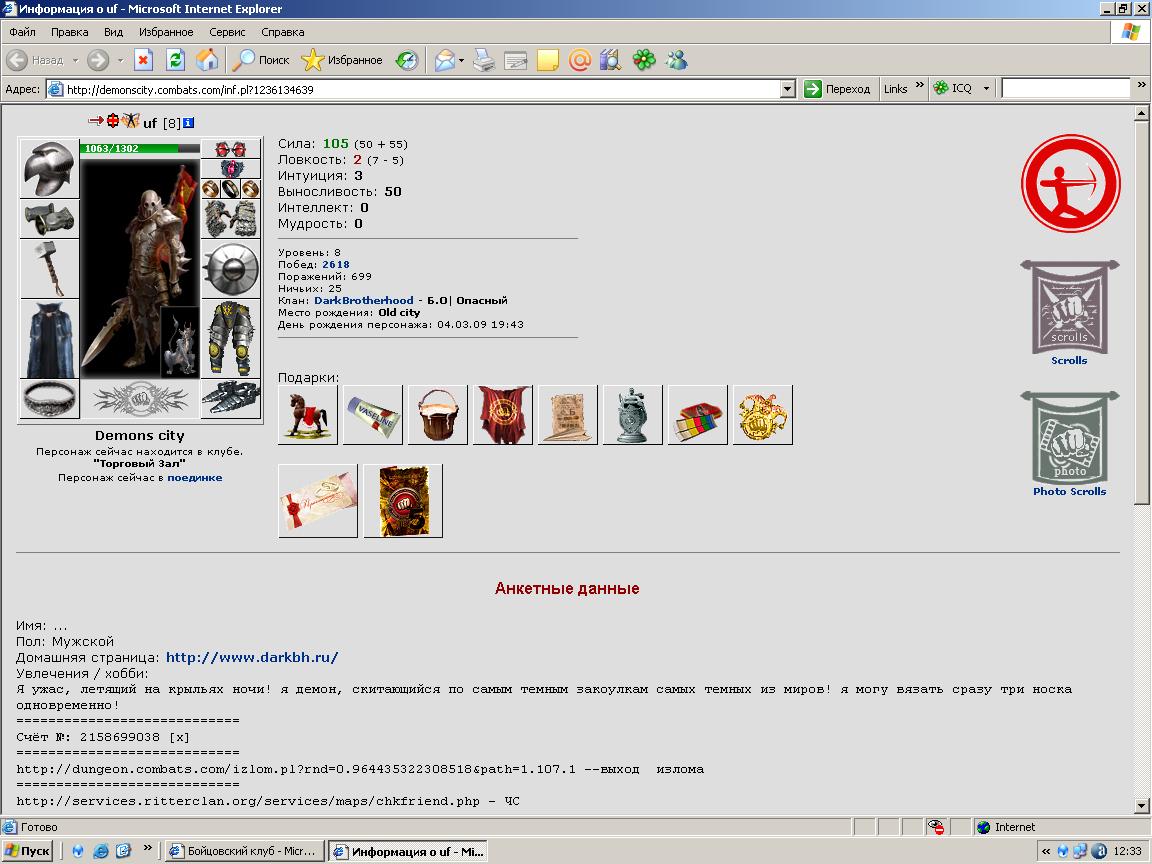Open the http://www.darkbh.ru/ homepage link
The image size is (1152, 864).
point(252,658)
